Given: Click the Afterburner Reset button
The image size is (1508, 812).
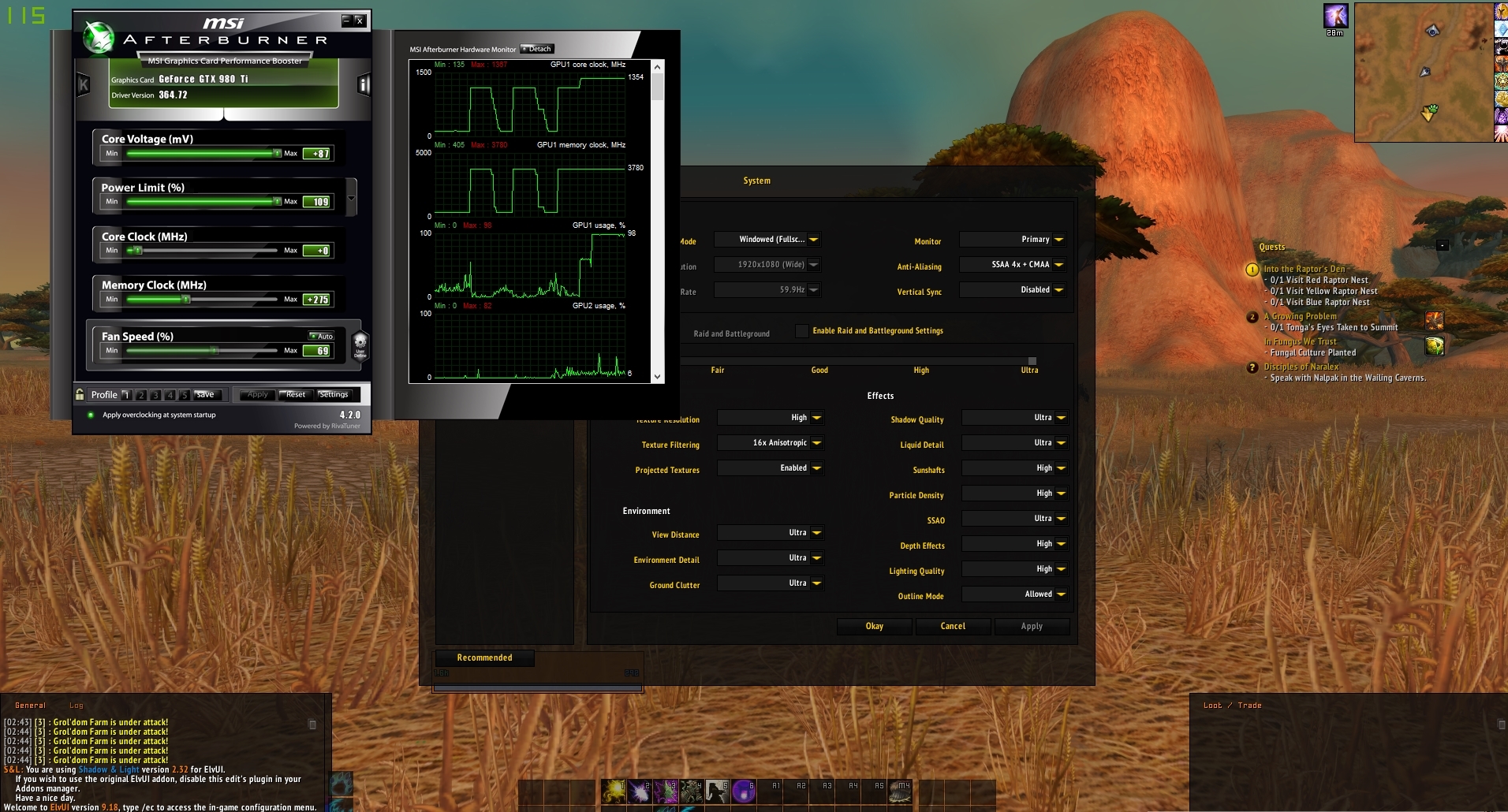Looking at the screenshot, I should click(296, 395).
